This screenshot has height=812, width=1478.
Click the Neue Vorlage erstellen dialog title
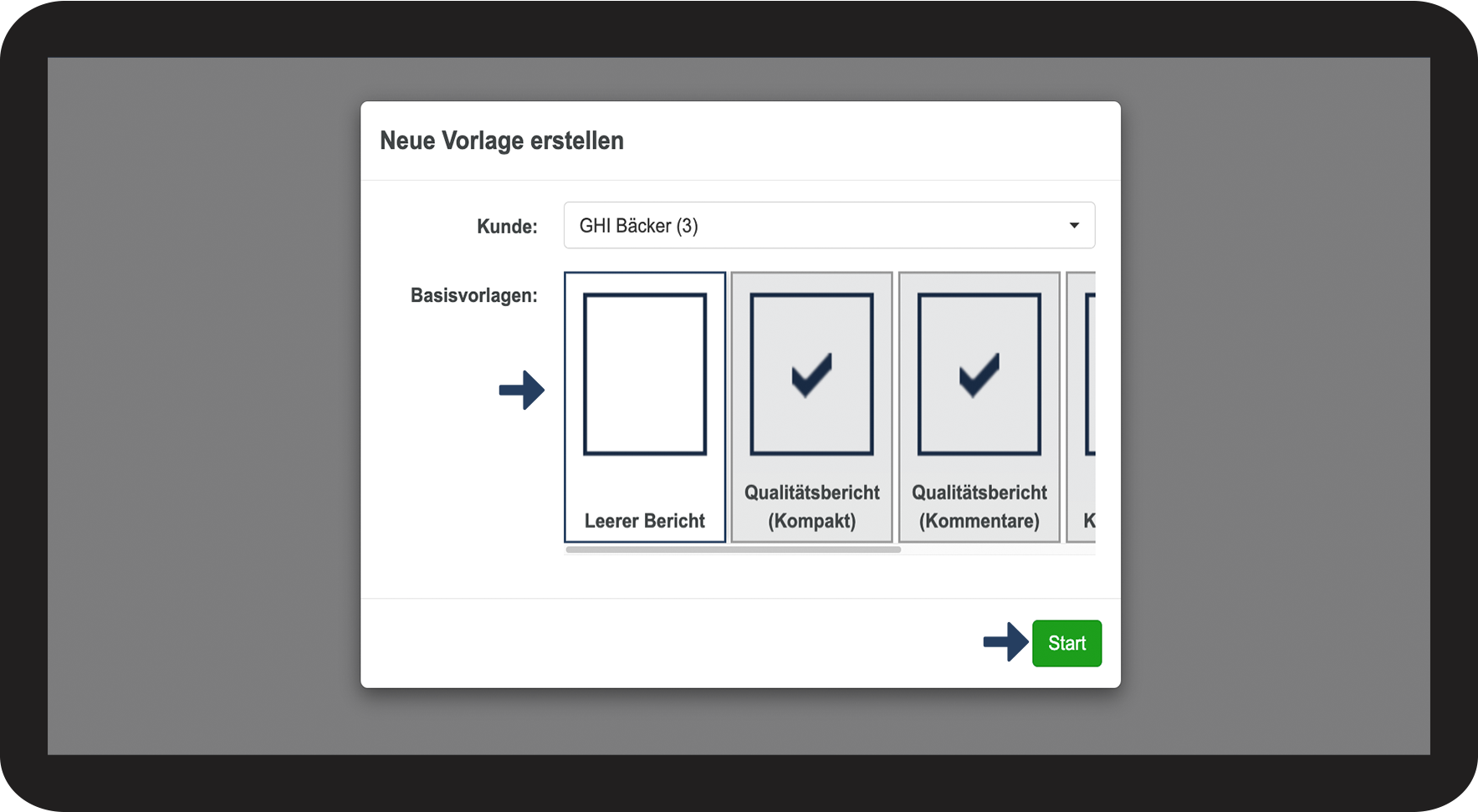click(502, 140)
